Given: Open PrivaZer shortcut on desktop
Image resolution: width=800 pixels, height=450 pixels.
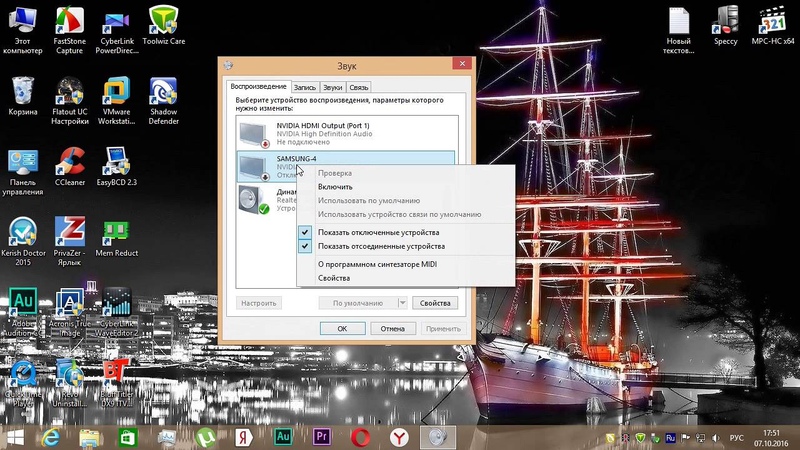Looking at the screenshot, I should (x=69, y=242).
